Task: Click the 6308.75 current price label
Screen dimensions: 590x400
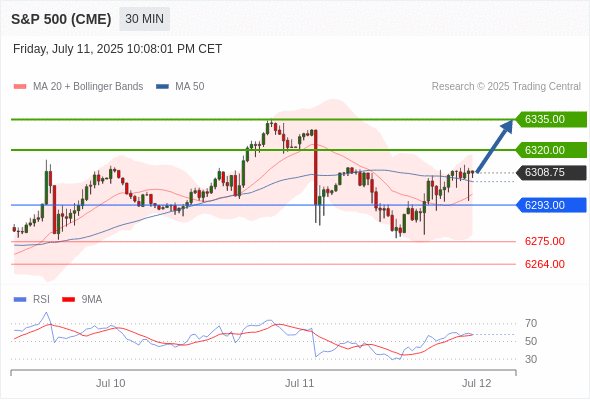Action: point(551,172)
